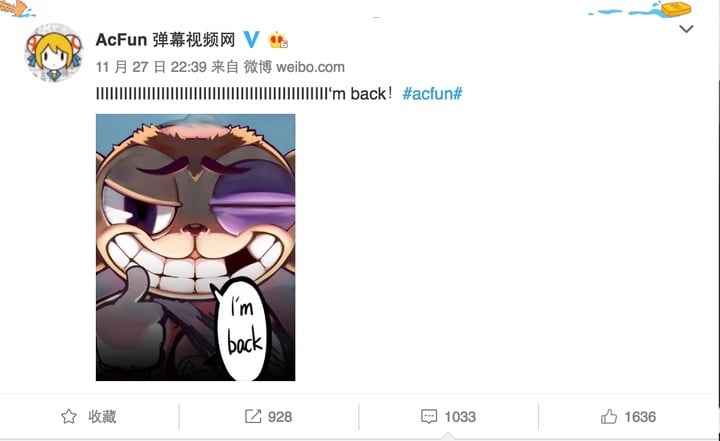Click the "I'm back!" post text
The width and height of the screenshot is (720, 441).
244,94
